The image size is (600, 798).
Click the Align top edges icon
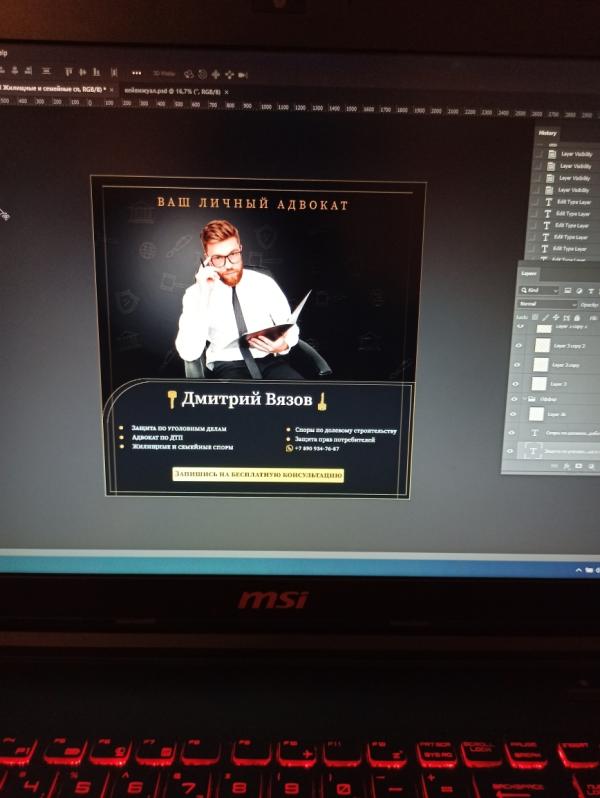coord(69,72)
